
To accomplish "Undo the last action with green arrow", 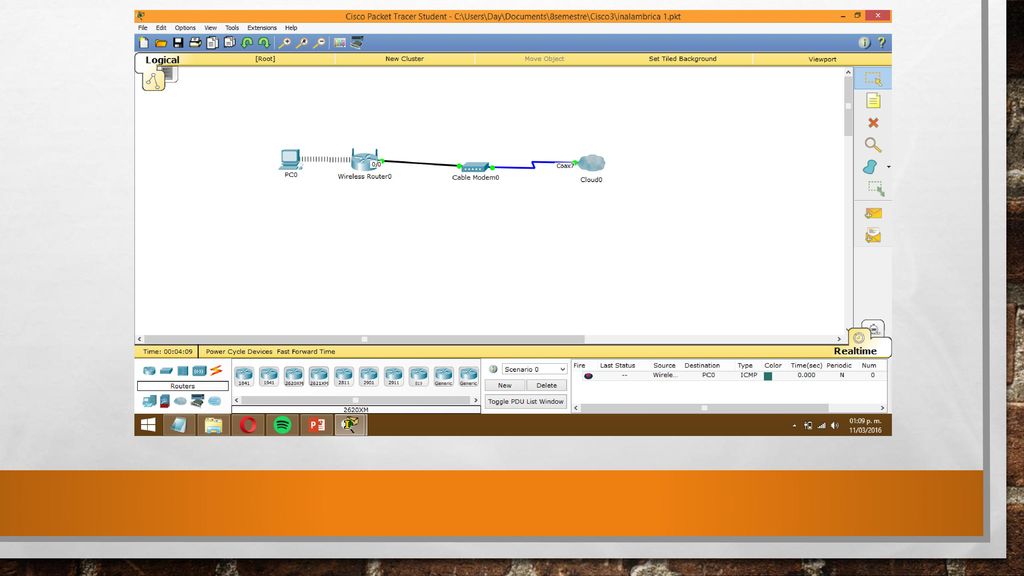I will pos(247,43).
